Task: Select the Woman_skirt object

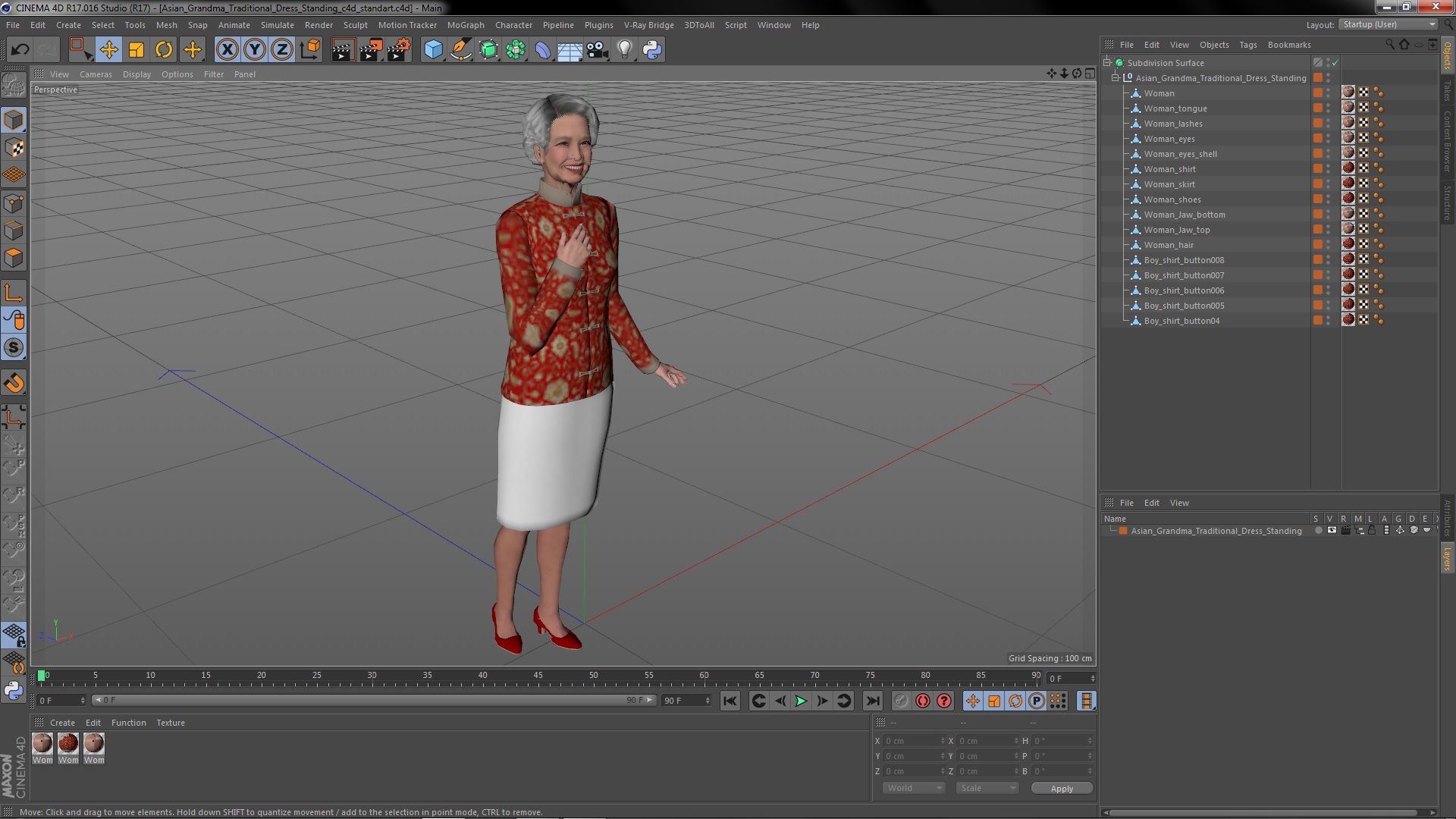Action: tap(1169, 184)
